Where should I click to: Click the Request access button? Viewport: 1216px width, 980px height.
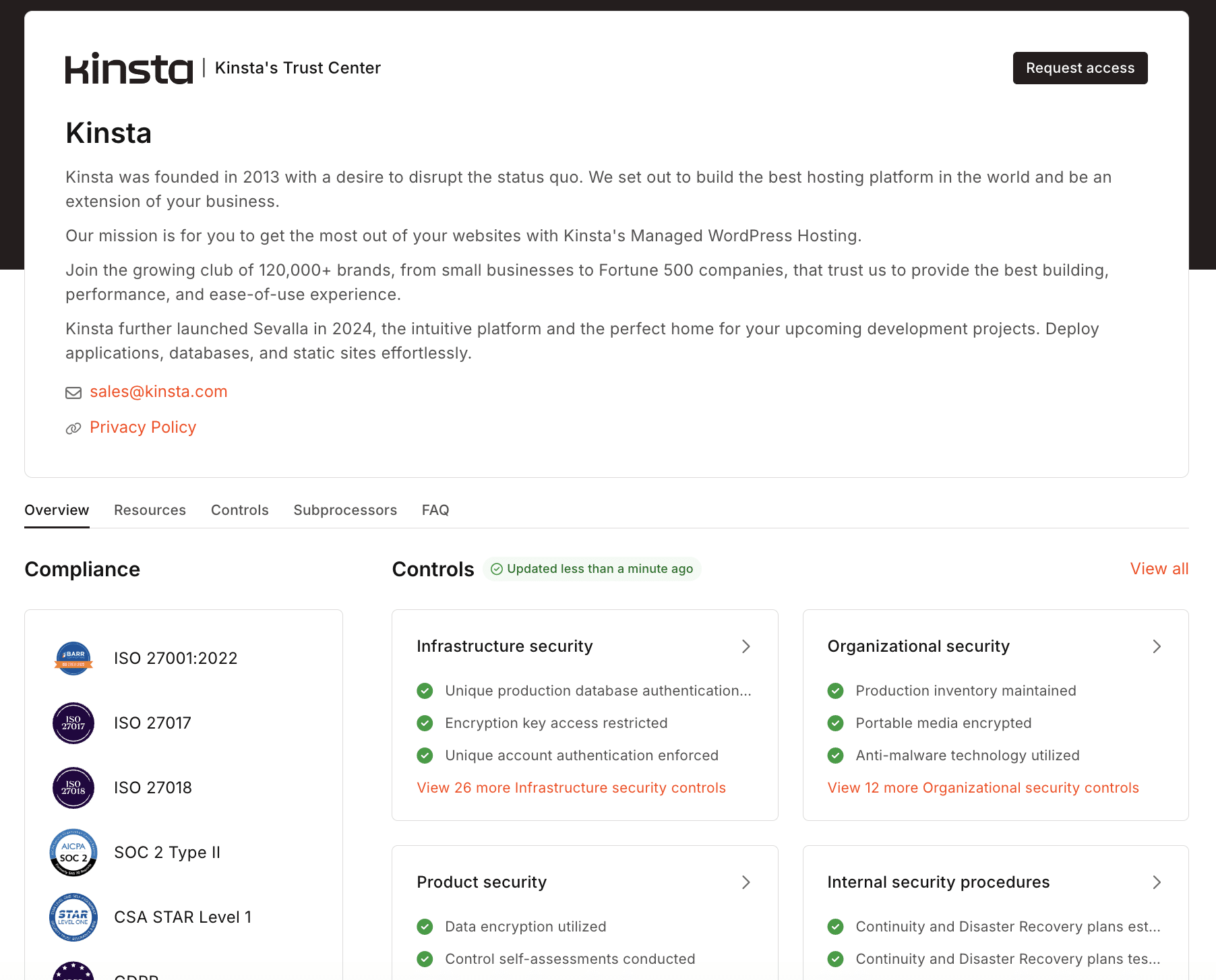coord(1080,68)
